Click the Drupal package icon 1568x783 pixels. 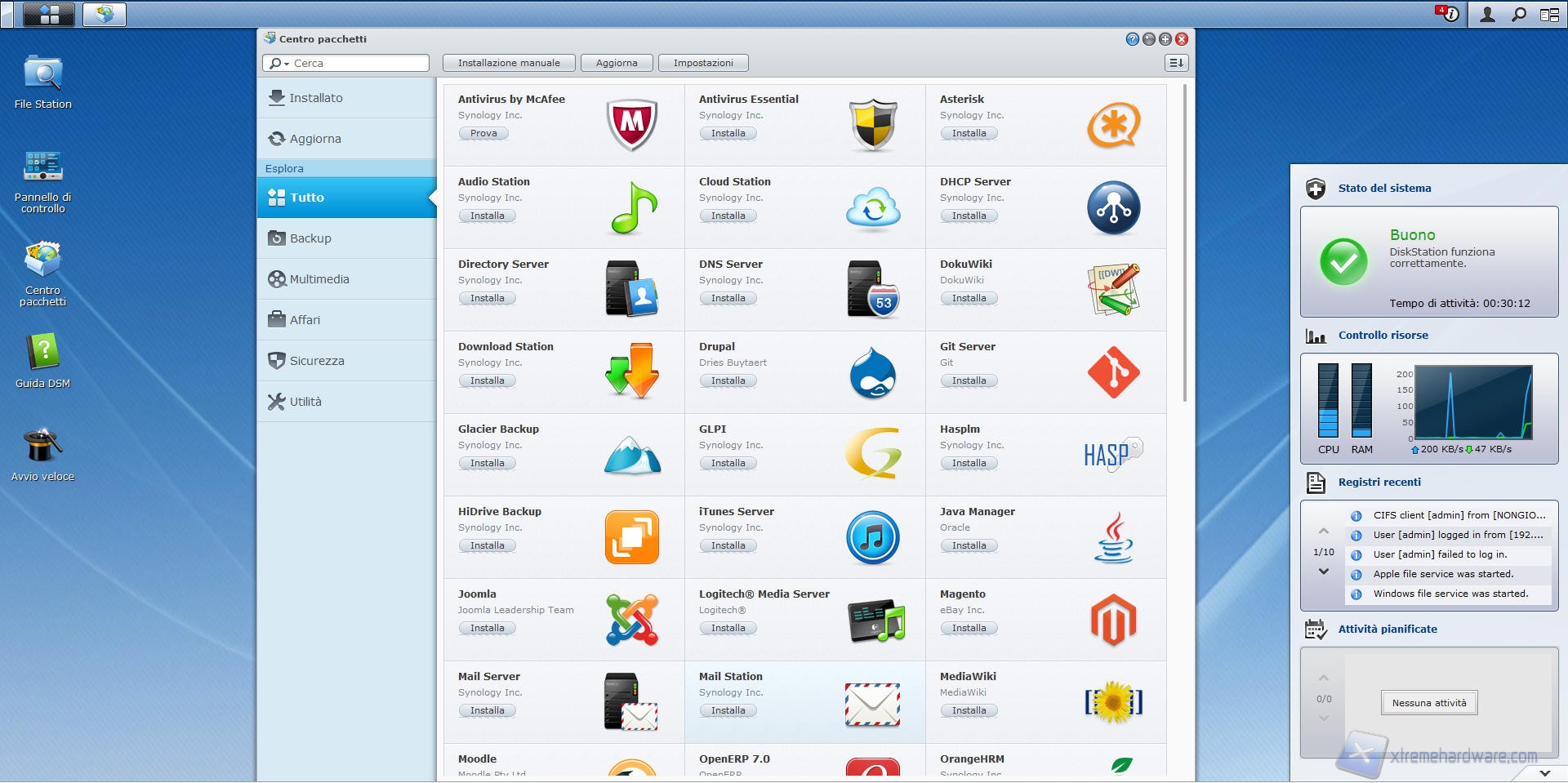[x=872, y=373]
